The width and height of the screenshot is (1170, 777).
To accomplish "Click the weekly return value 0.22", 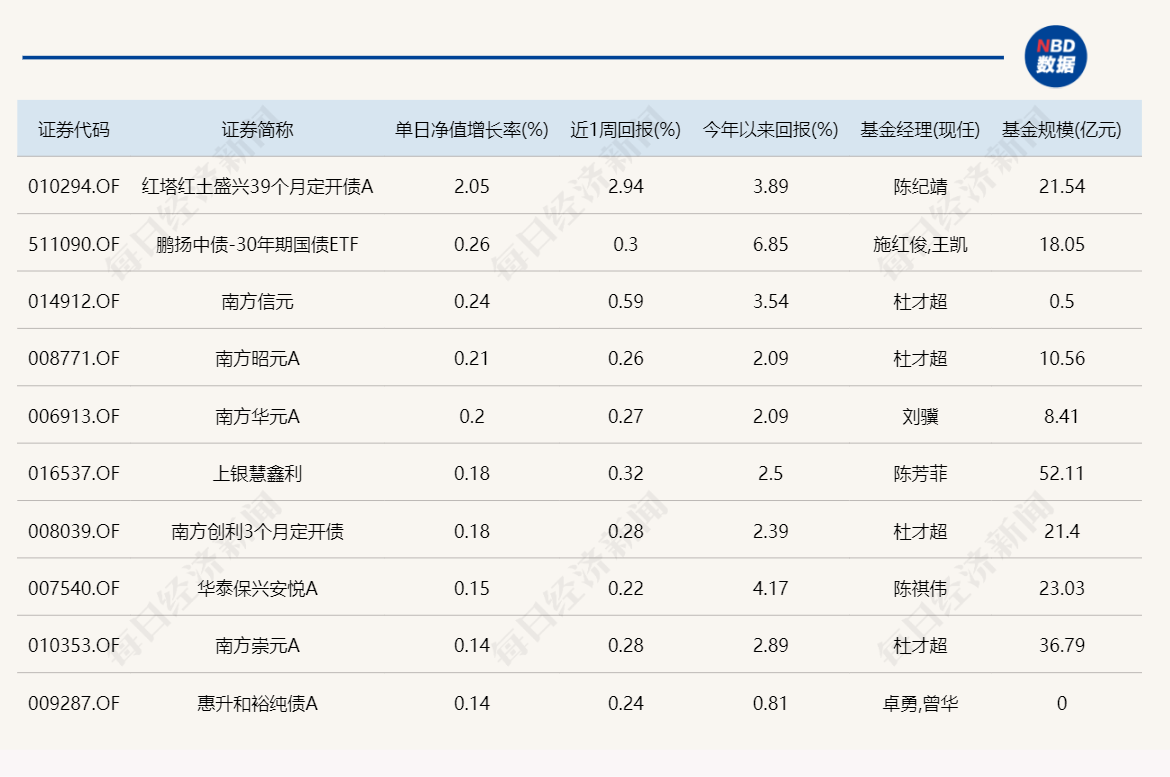I will 625,588.
